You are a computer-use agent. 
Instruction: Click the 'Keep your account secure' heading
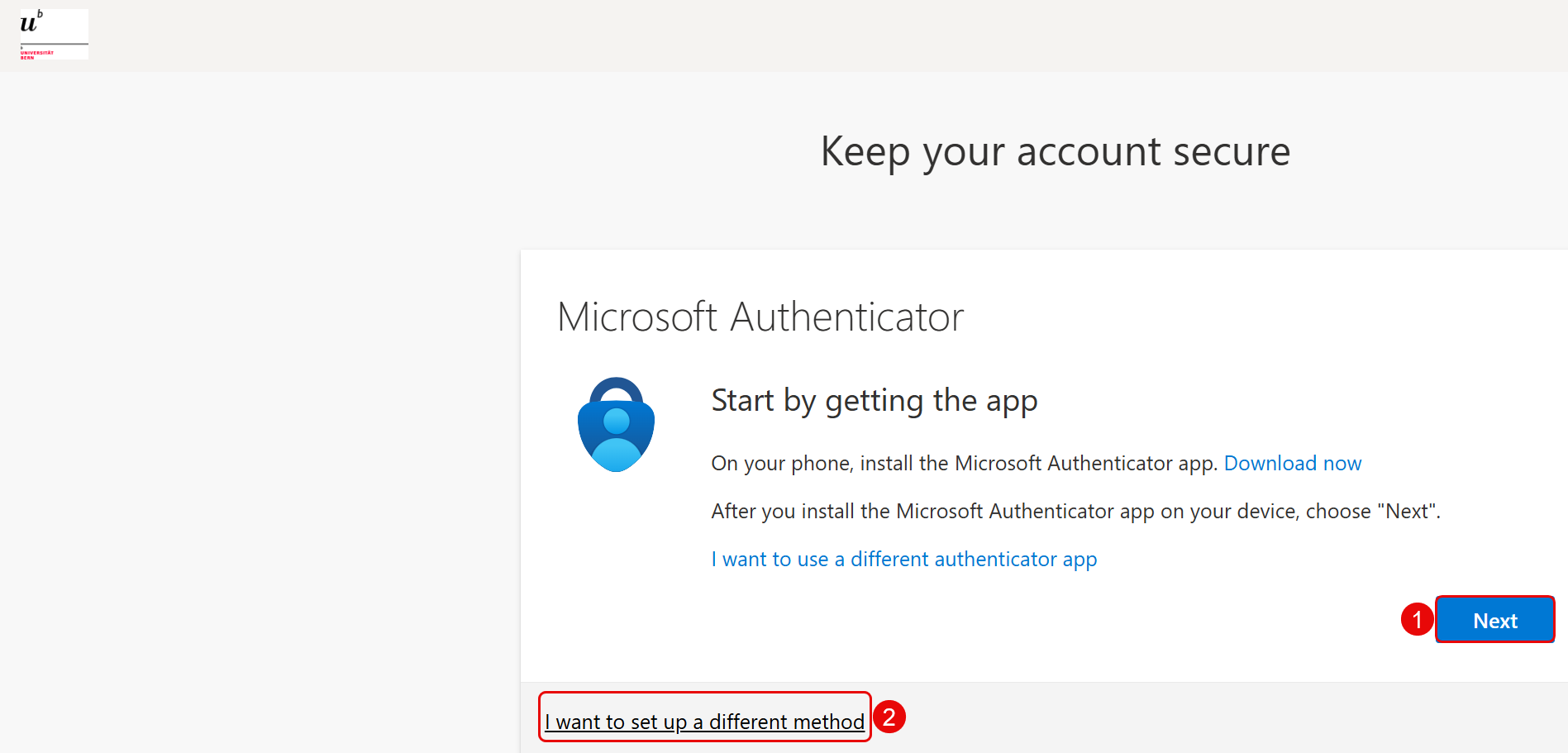1056,152
